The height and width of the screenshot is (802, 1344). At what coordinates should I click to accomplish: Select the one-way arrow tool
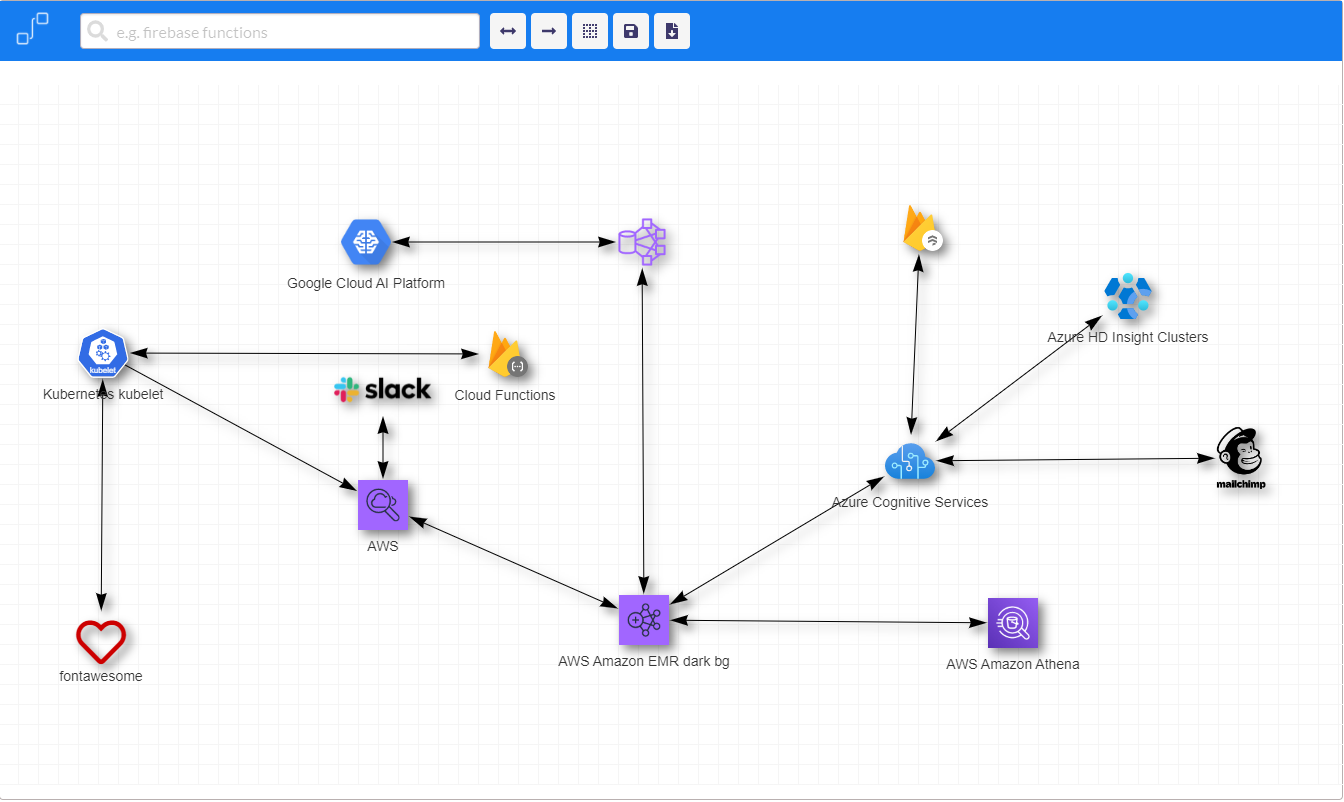tap(549, 31)
